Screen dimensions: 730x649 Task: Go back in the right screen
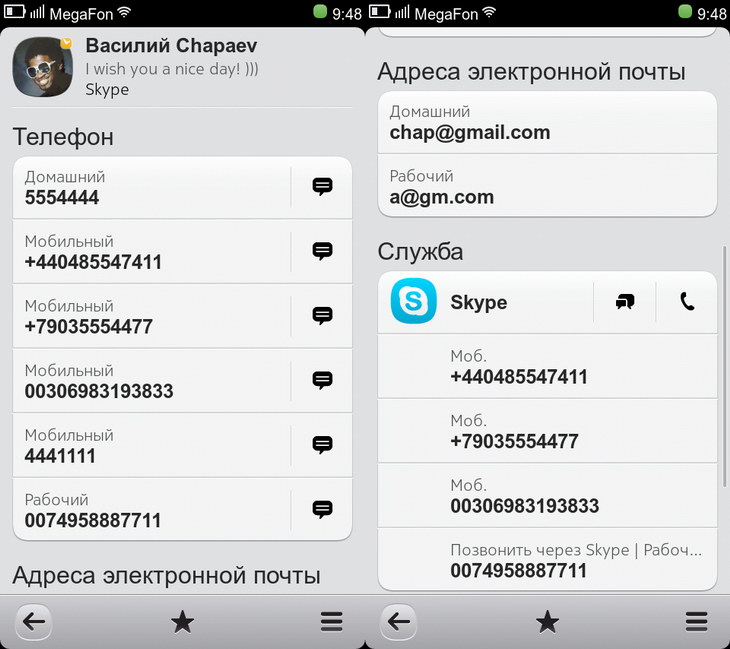pyautogui.click(x=399, y=621)
